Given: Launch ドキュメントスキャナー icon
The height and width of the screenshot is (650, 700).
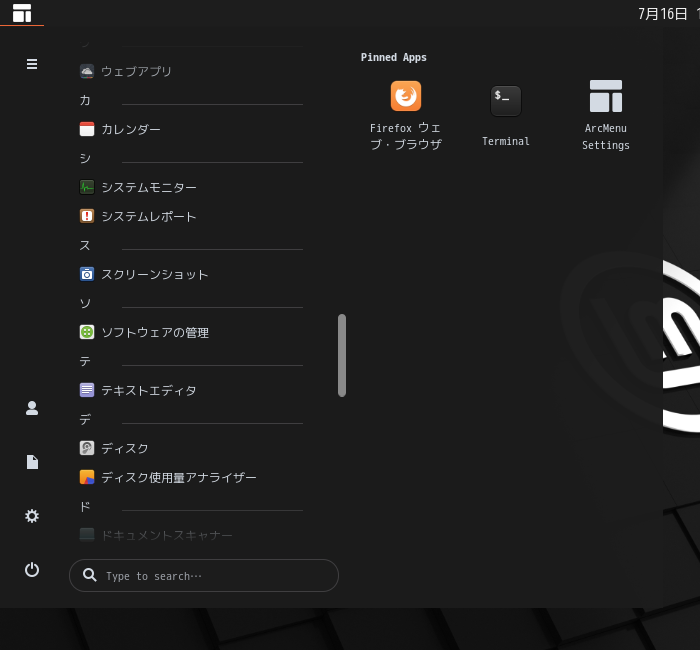Looking at the screenshot, I should pyautogui.click(x=87, y=534).
